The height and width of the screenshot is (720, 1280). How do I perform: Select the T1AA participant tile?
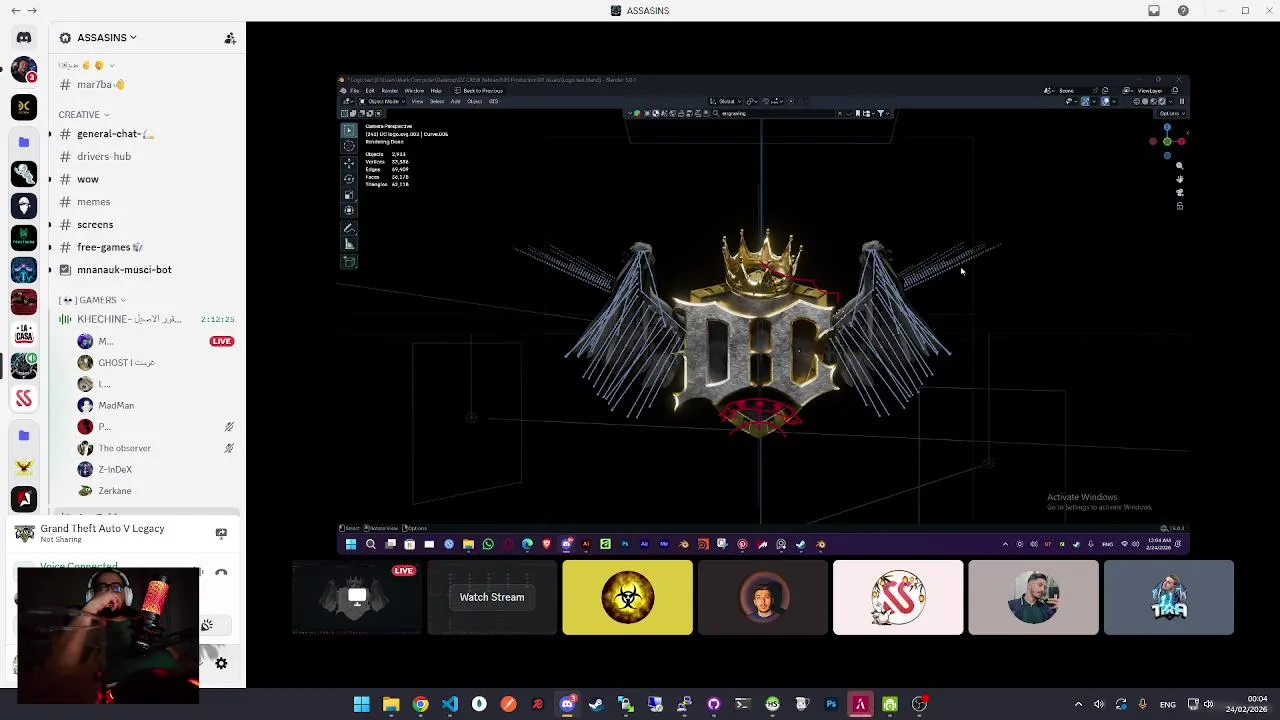pyautogui.click(x=1169, y=597)
